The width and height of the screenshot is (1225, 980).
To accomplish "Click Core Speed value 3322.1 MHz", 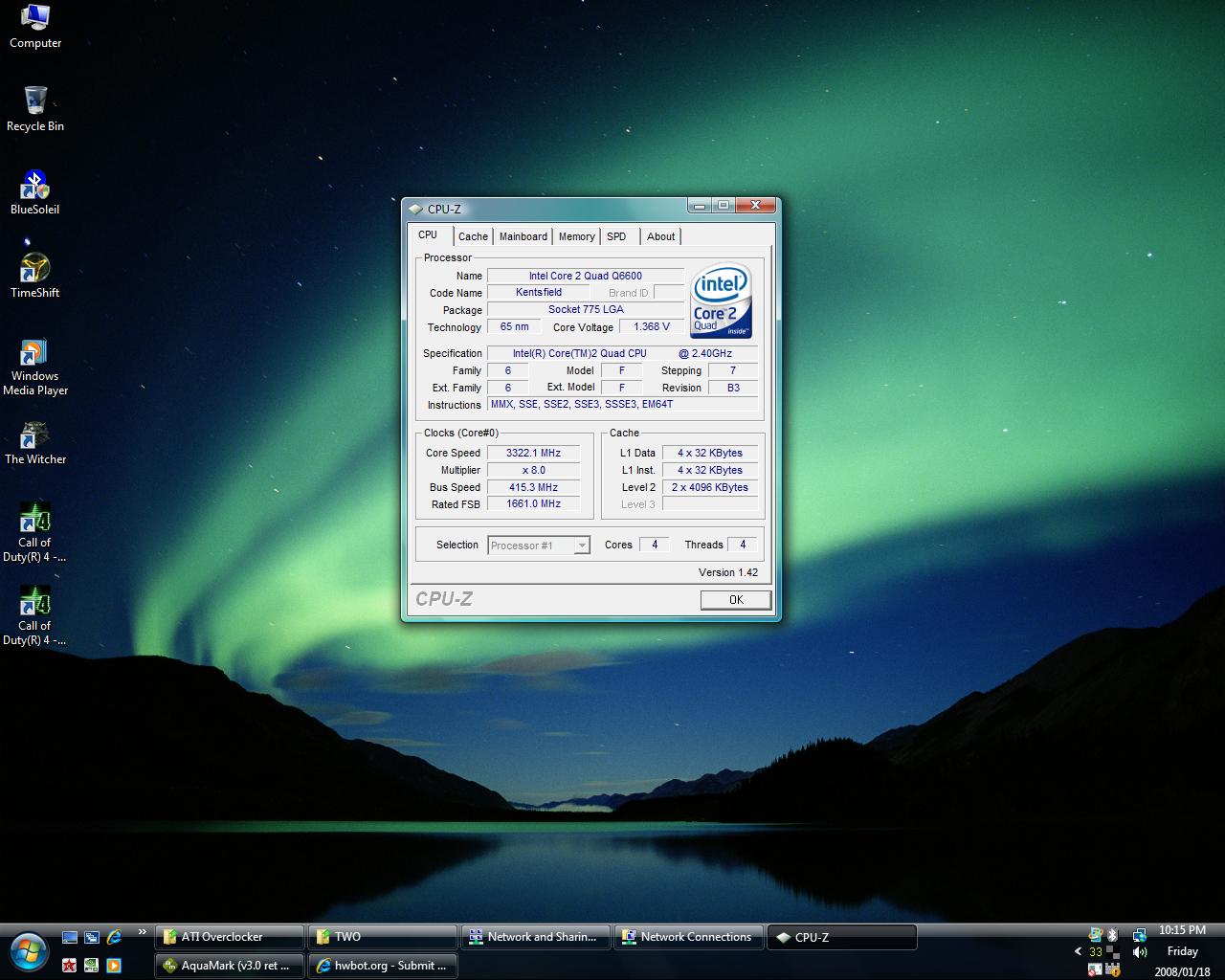I will pos(534,453).
